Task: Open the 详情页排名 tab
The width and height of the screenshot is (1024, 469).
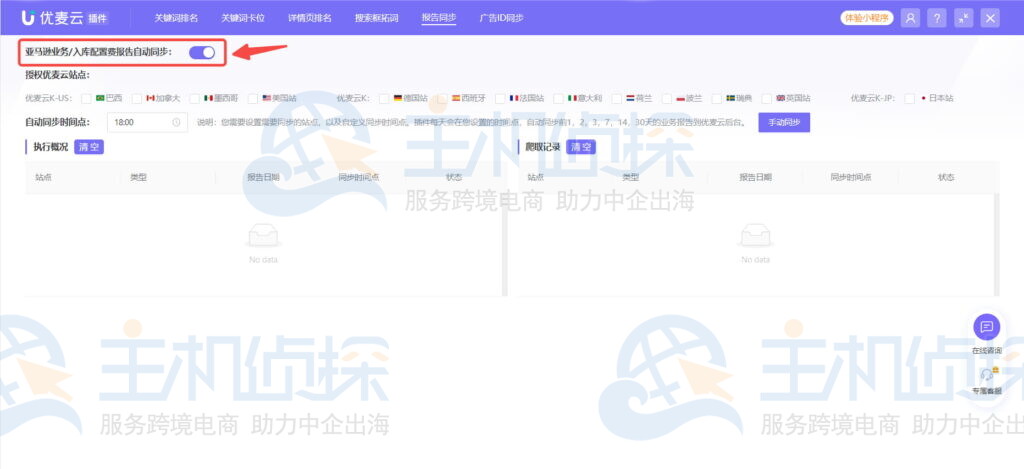Action: (310, 18)
